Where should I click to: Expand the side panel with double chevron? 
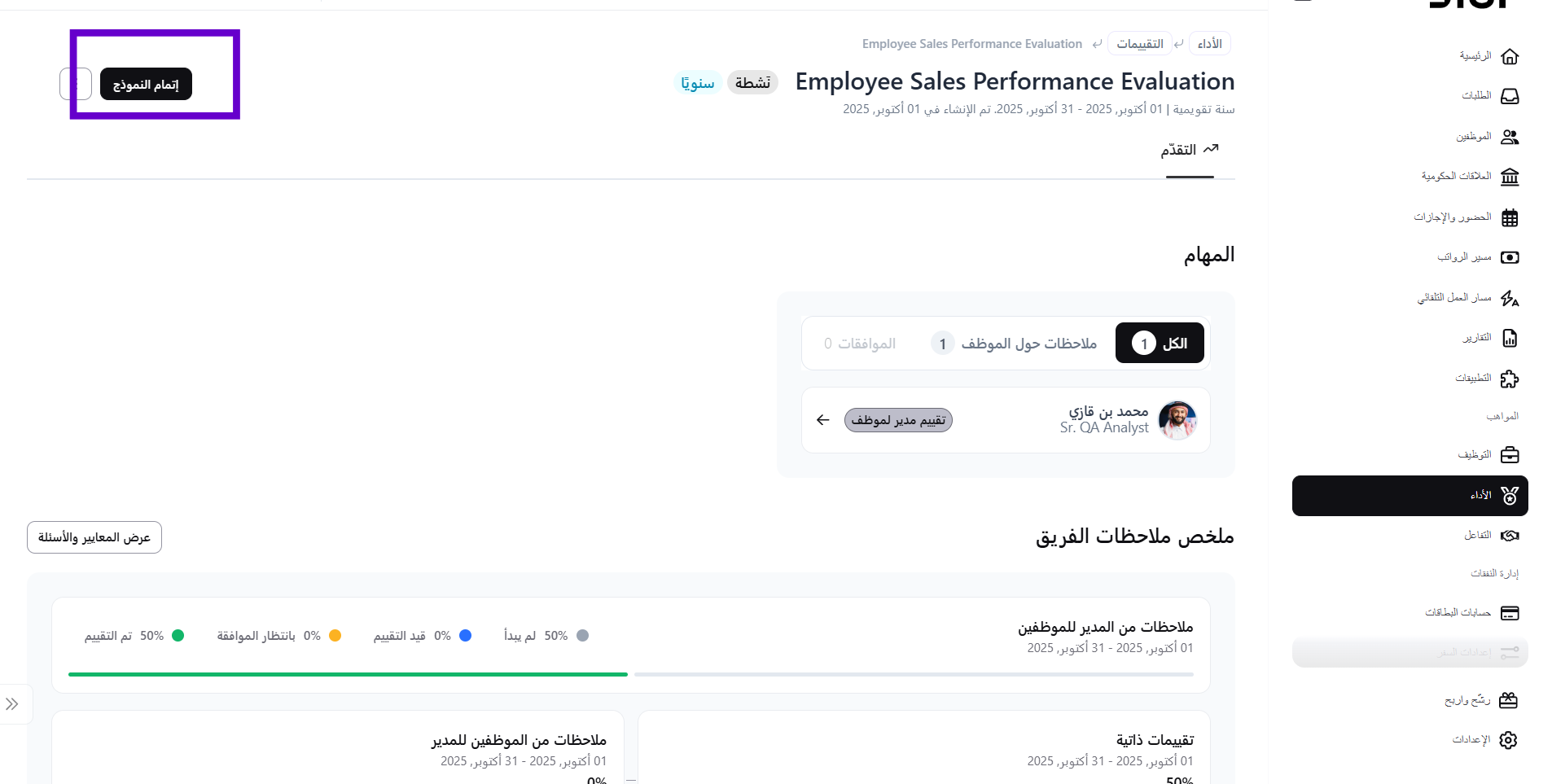point(12,704)
